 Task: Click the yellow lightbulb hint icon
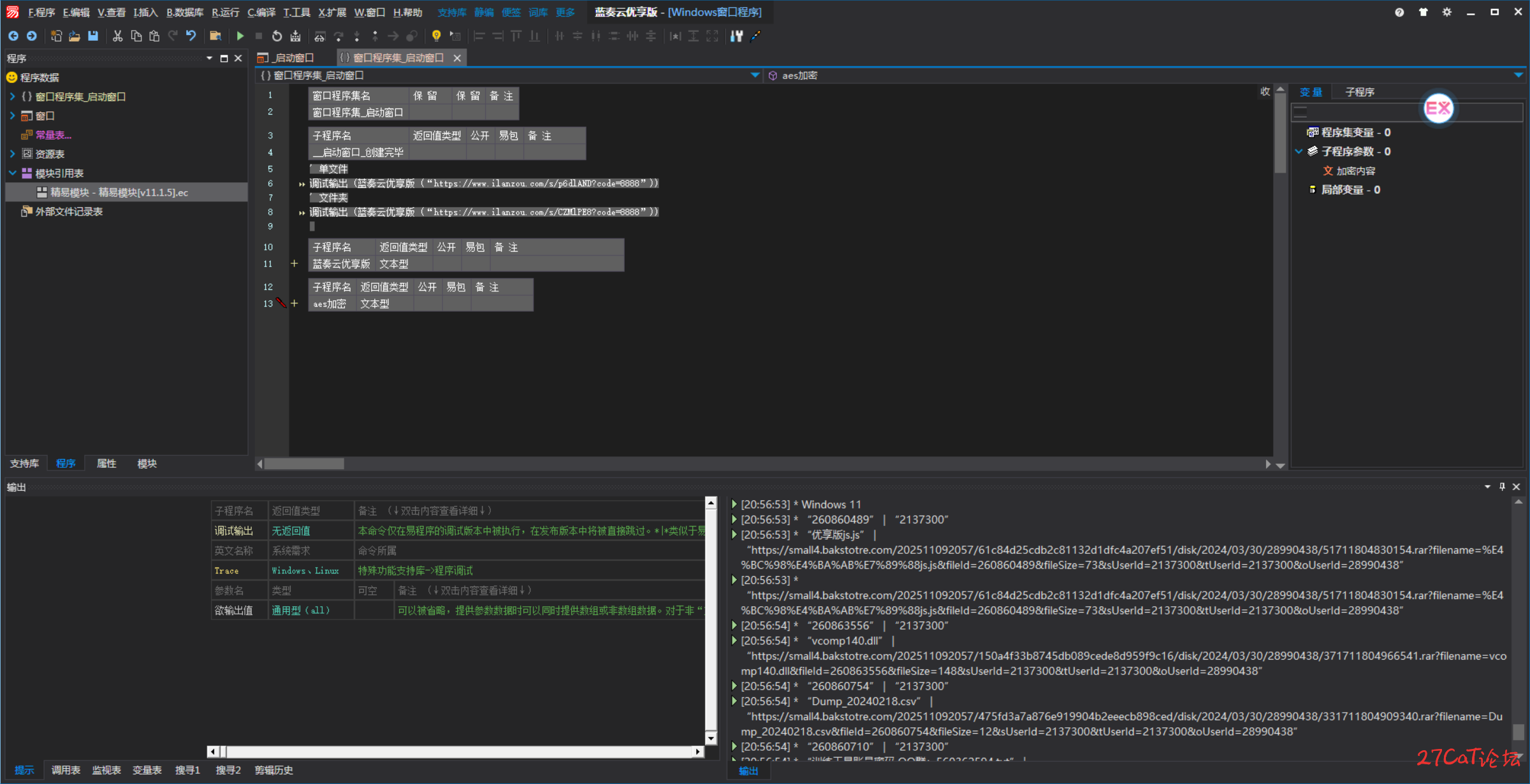[436, 36]
